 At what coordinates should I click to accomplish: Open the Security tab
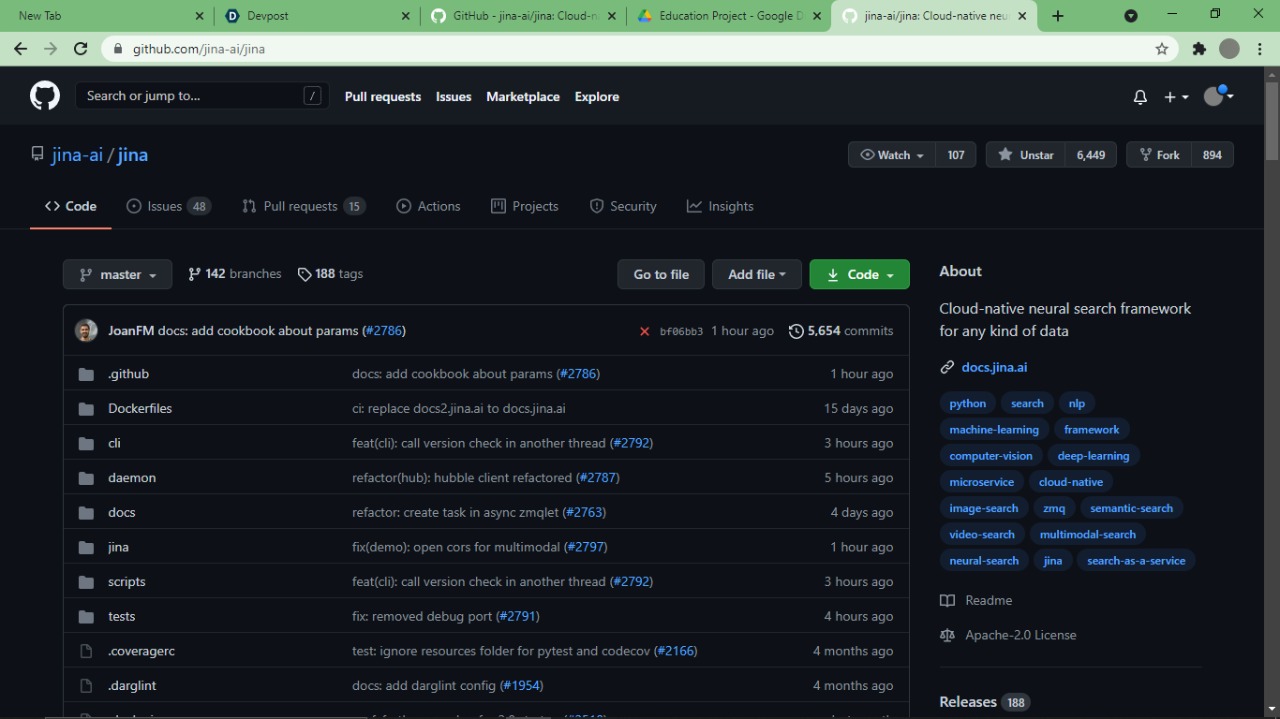click(623, 206)
